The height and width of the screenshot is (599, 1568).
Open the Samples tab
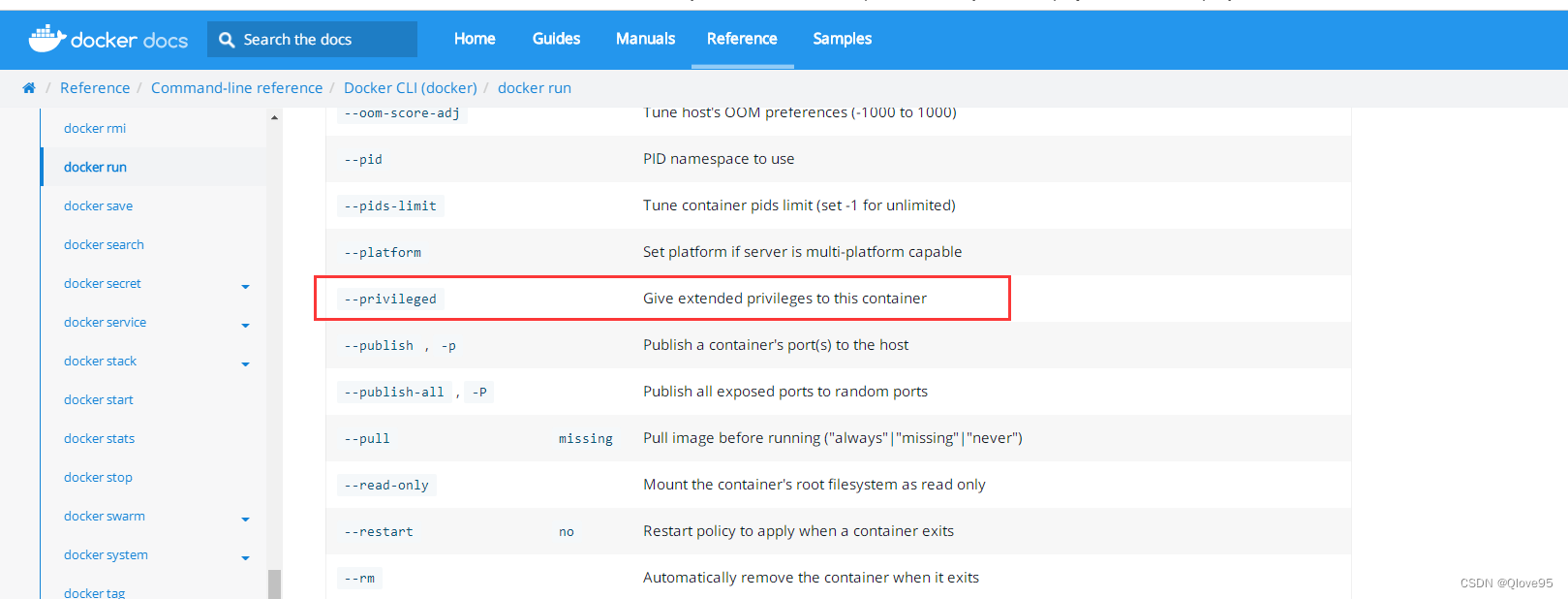click(x=842, y=39)
